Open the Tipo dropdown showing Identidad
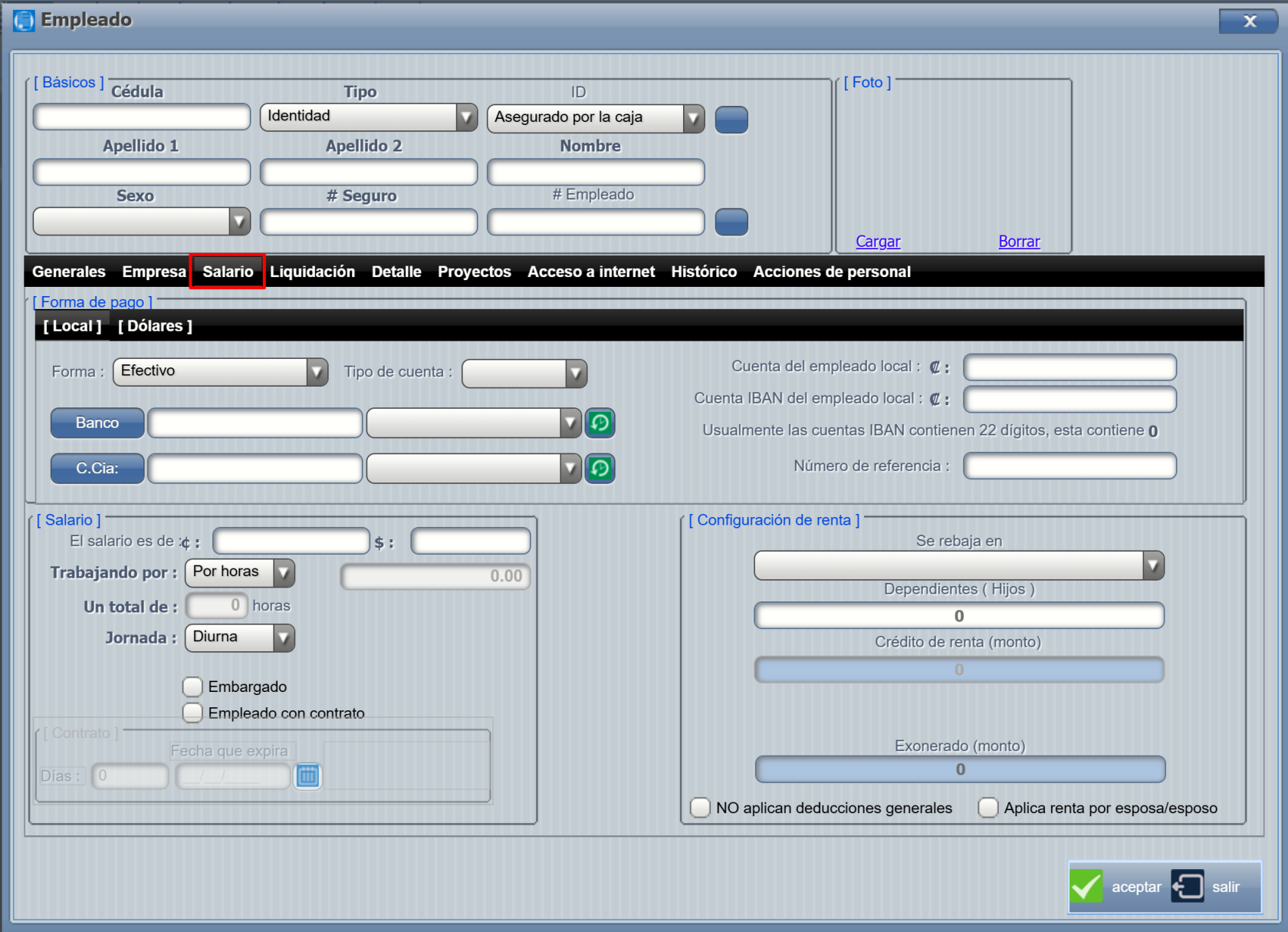The width and height of the screenshot is (1288, 932). pos(369,117)
